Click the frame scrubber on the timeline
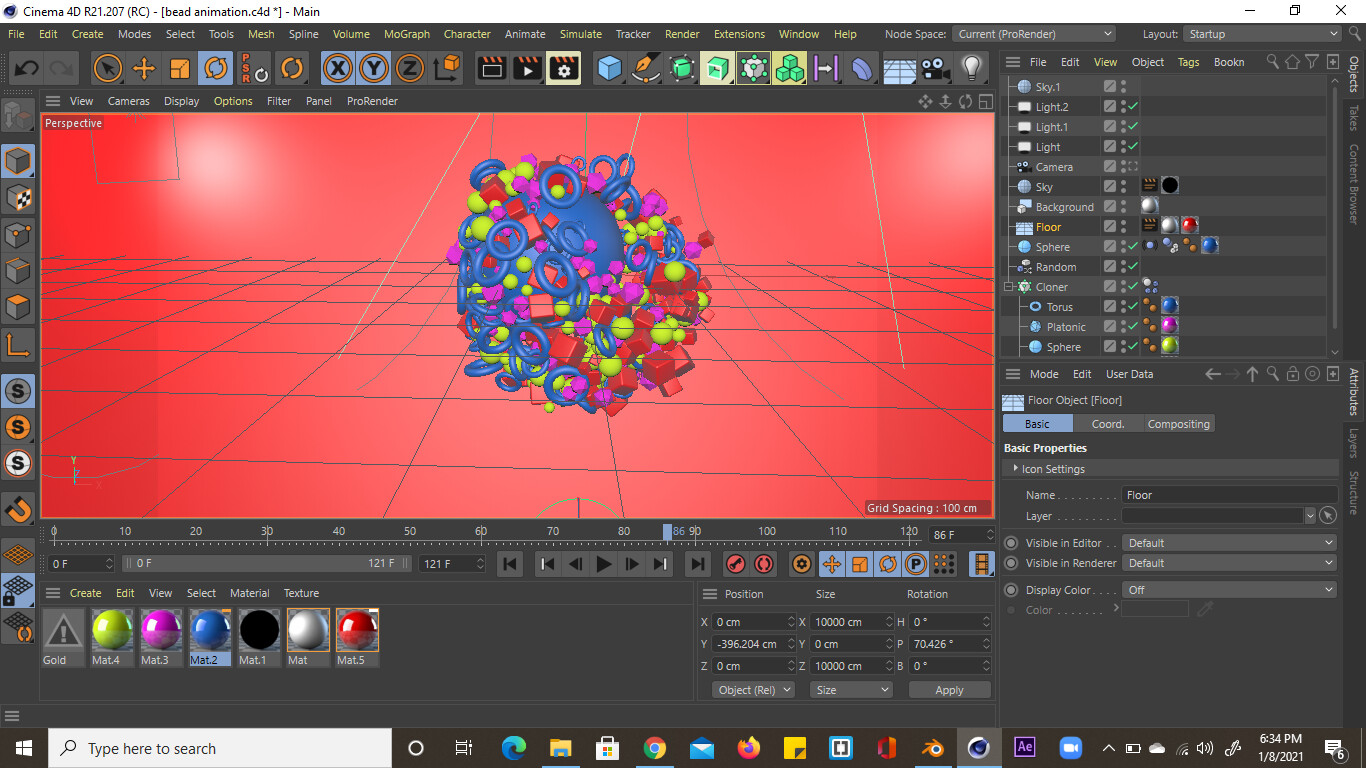1366x768 pixels. click(x=668, y=531)
